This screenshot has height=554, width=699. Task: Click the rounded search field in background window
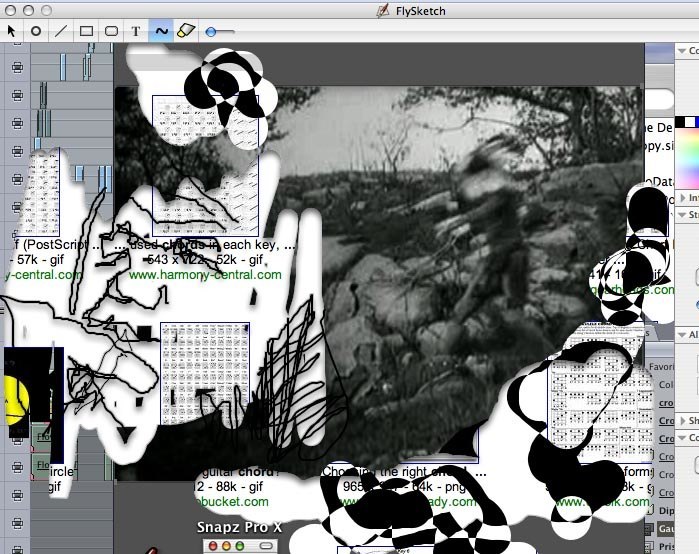coord(659,99)
